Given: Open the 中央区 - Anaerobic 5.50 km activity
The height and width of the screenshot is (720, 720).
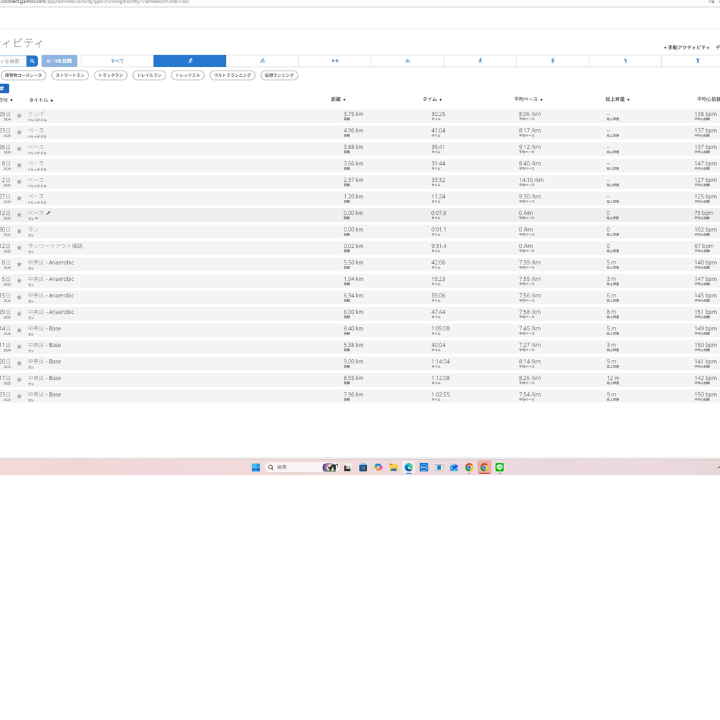Looking at the screenshot, I should click(x=51, y=262).
